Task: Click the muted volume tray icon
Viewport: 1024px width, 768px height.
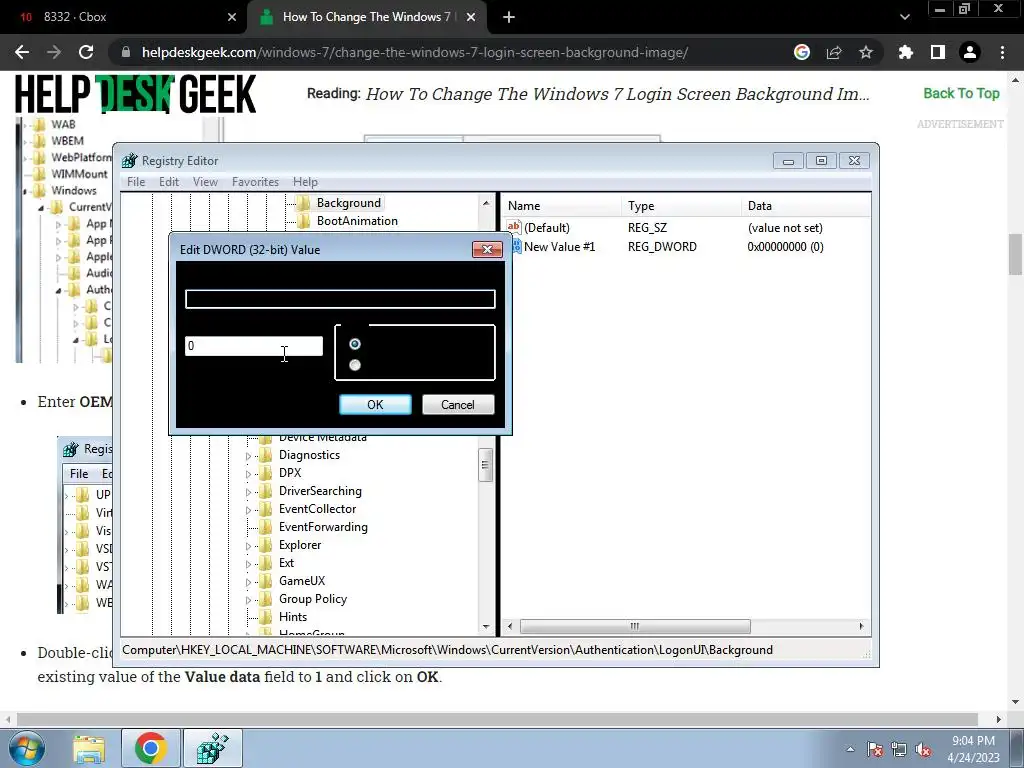Action: point(923,749)
